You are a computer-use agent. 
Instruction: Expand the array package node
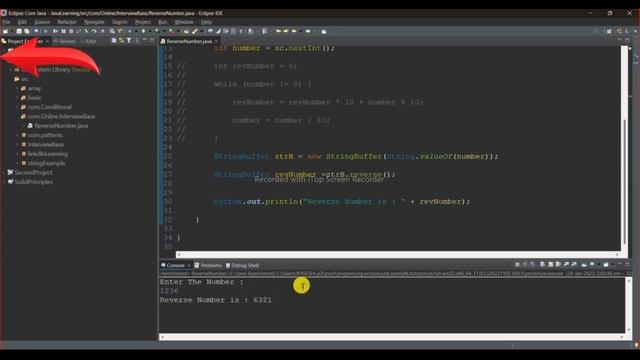(18, 88)
